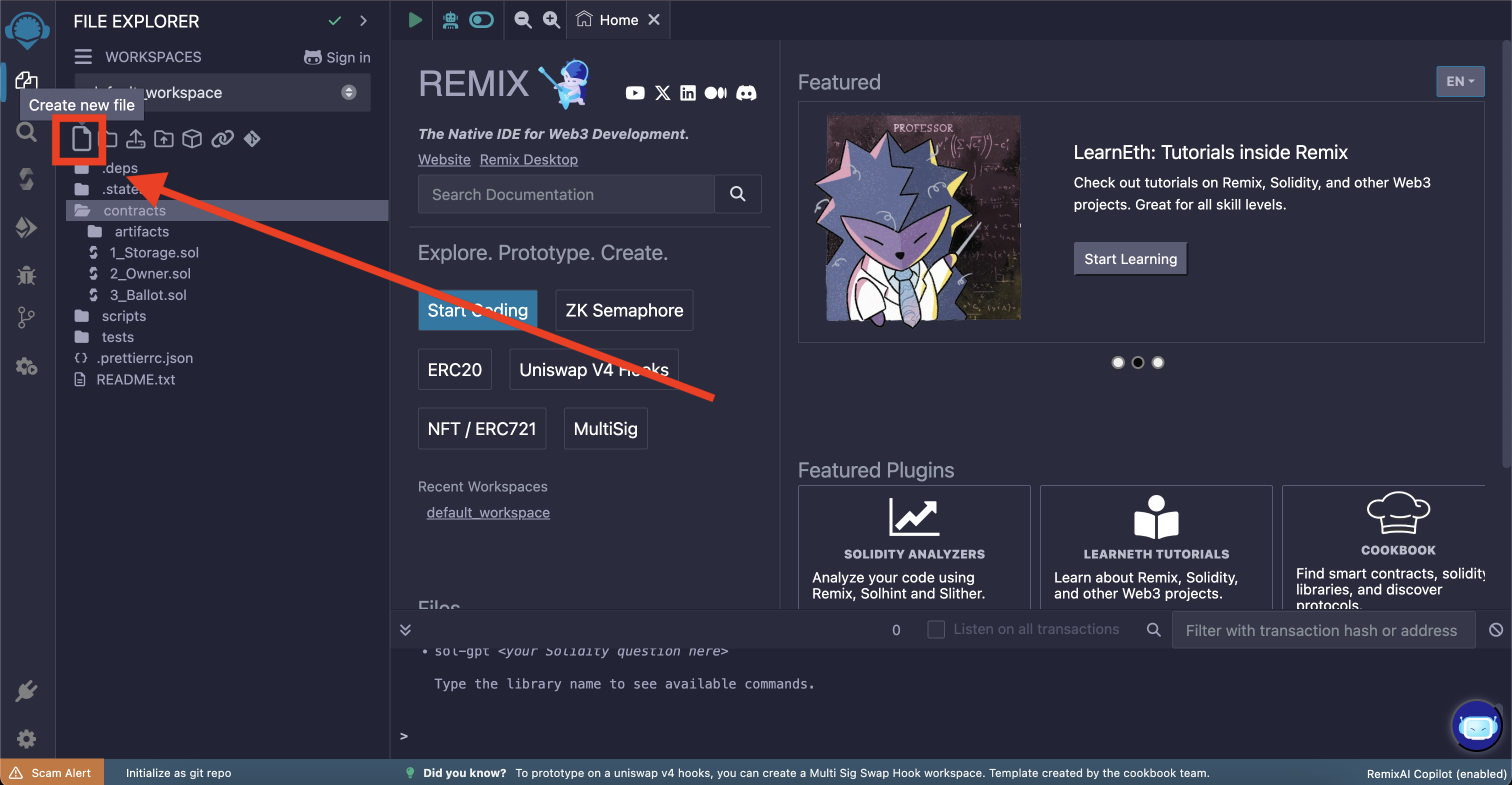Open the Plugin Manager from the sidebar
Viewport: 1512px width, 785px height.
pos(26,691)
